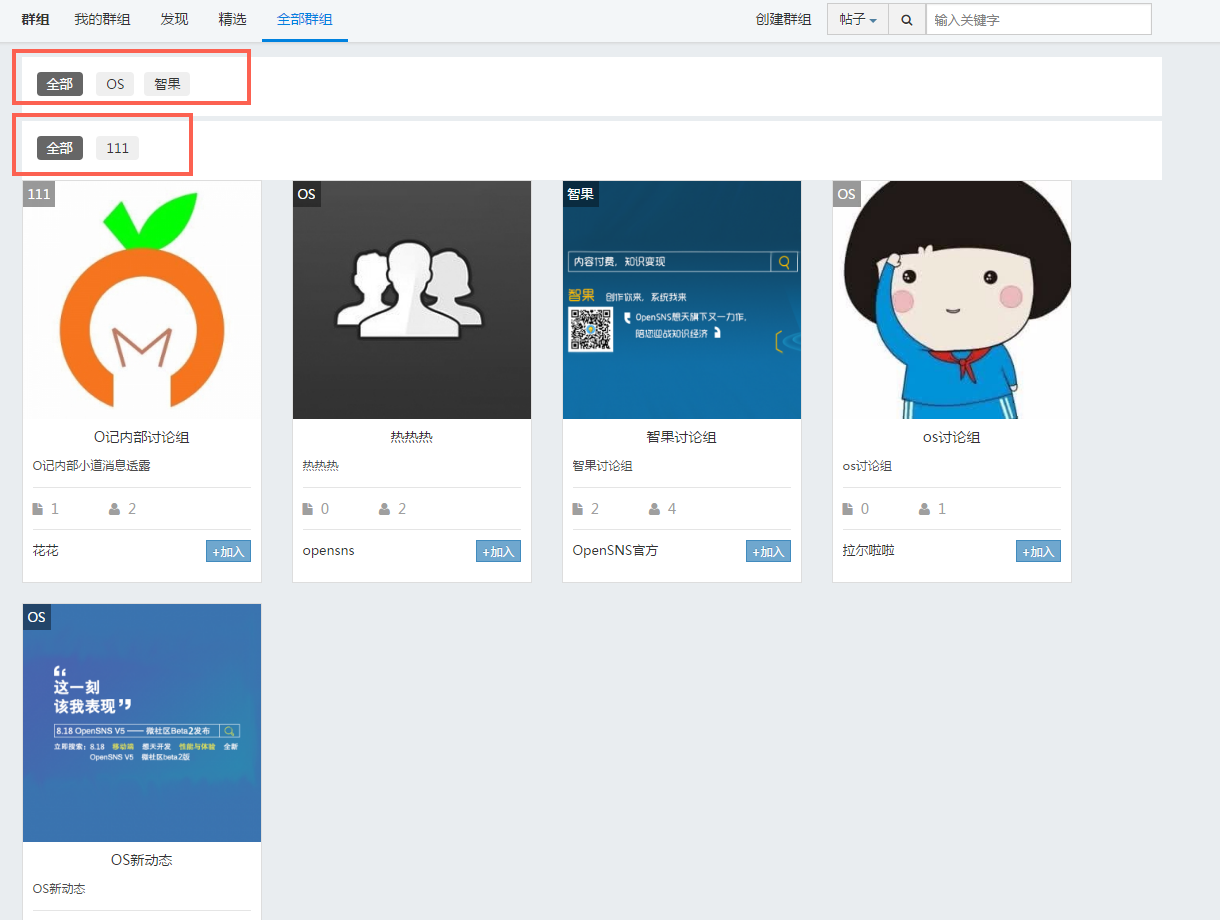Open the 帖子 search type dropdown
1220x920 pixels.
(858, 19)
